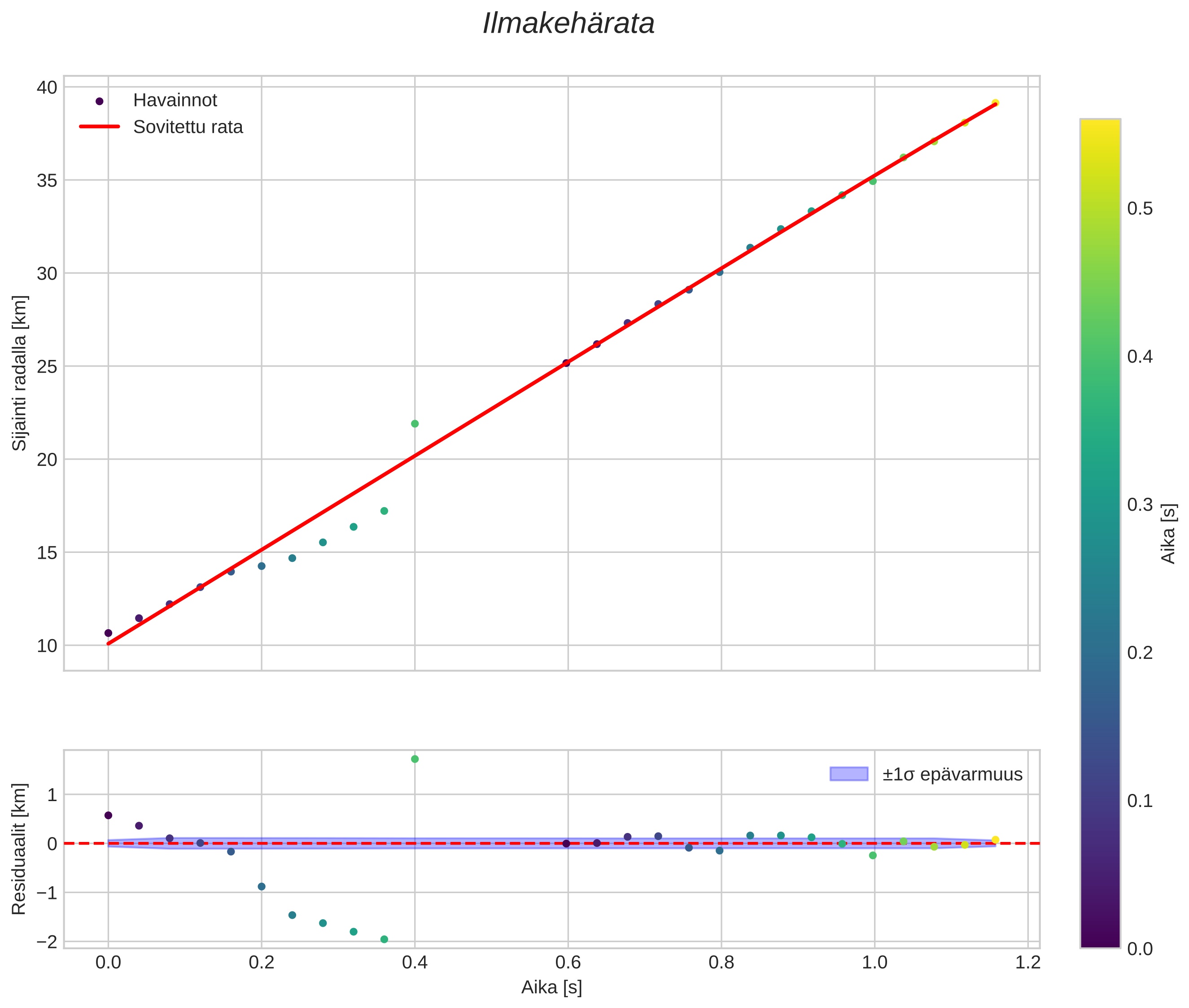The width and height of the screenshot is (1189, 1008).
Task: Click the colorbar at the 0.2 tick
Action: point(1100,653)
